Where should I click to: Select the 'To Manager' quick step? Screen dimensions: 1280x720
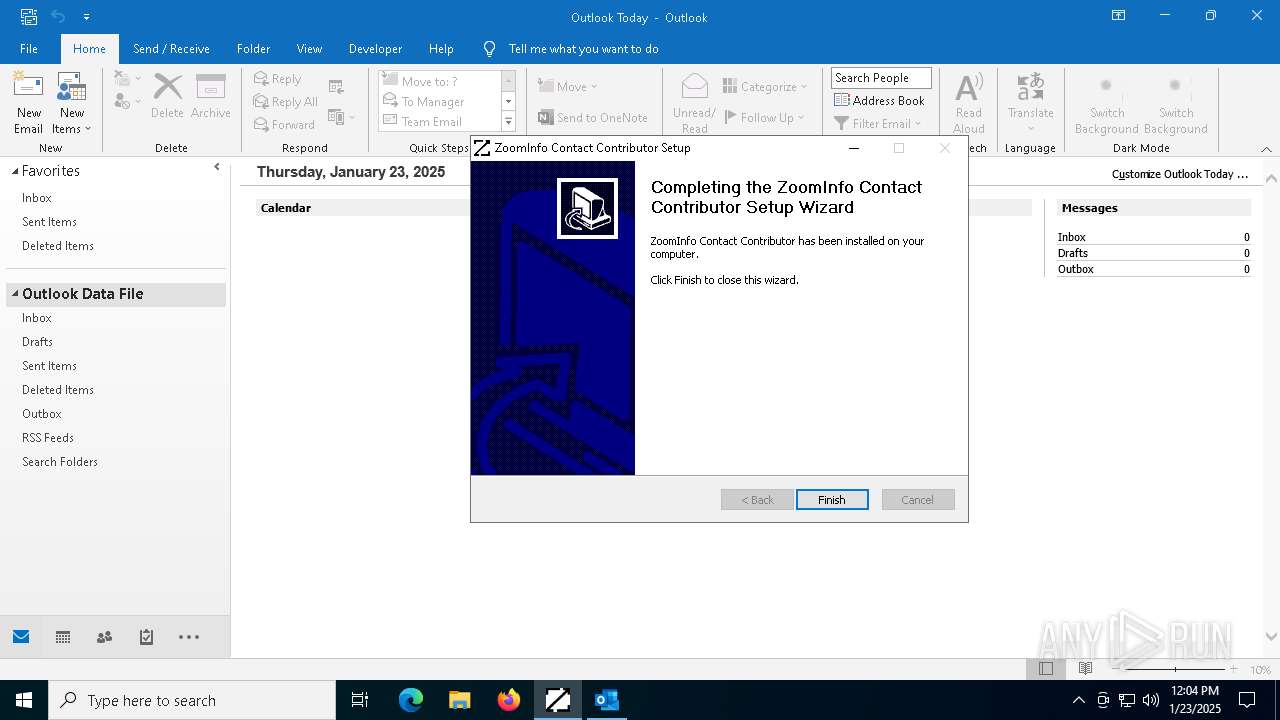[x=439, y=101]
